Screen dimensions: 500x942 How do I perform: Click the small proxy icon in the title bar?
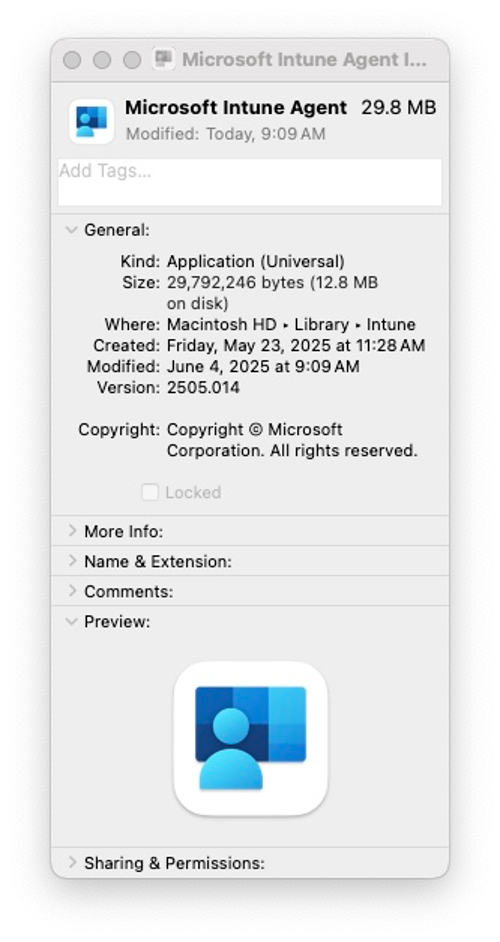(x=163, y=59)
